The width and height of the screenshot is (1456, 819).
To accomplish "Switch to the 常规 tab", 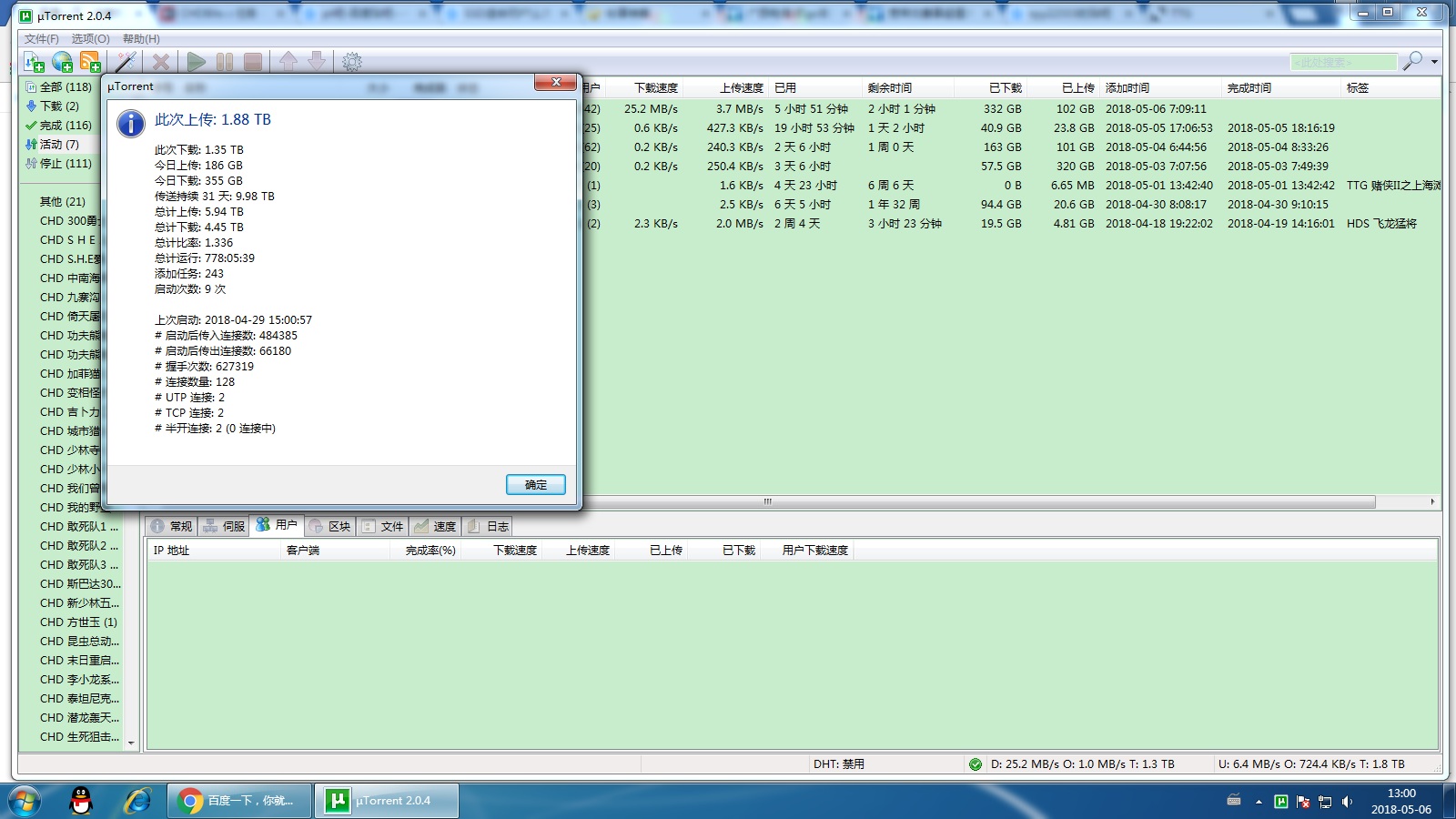I will point(172,526).
